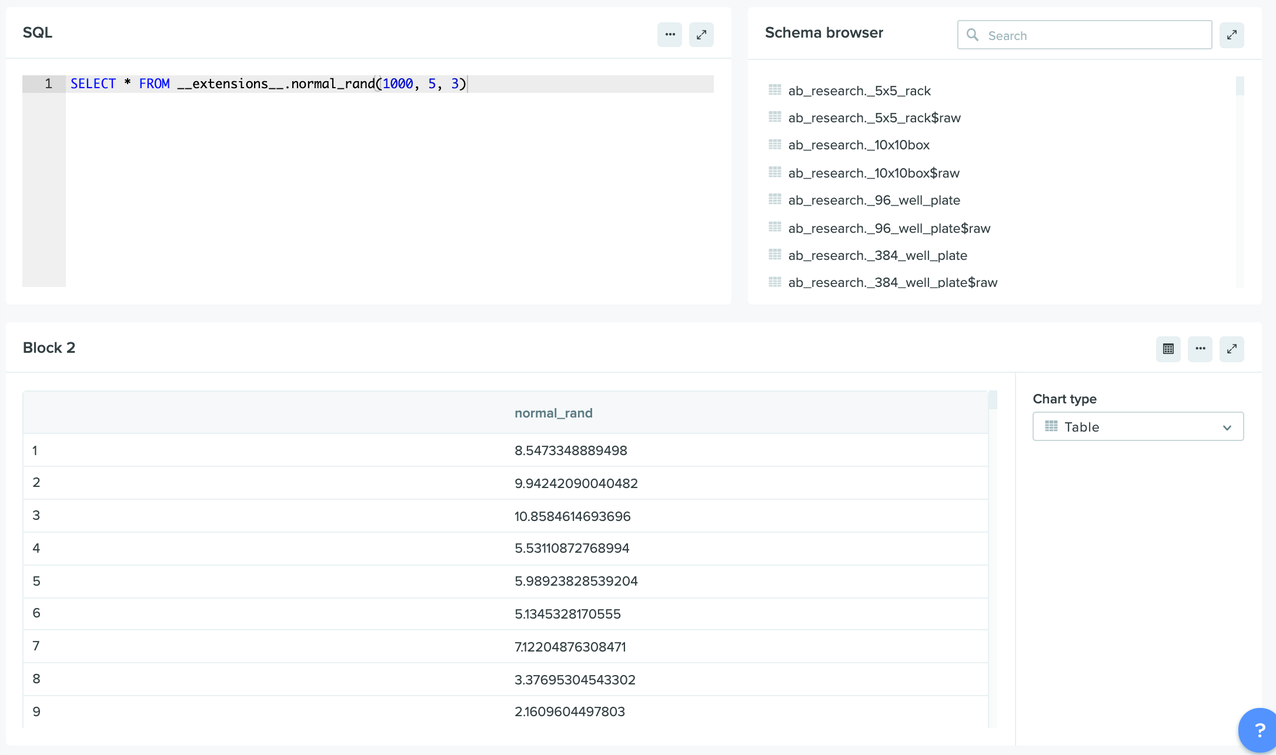Image resolution: width=1276 pixels, height=755 pixels.
Task: Click the cell value 9.94242090040482
Action: (x=576, y=484)
